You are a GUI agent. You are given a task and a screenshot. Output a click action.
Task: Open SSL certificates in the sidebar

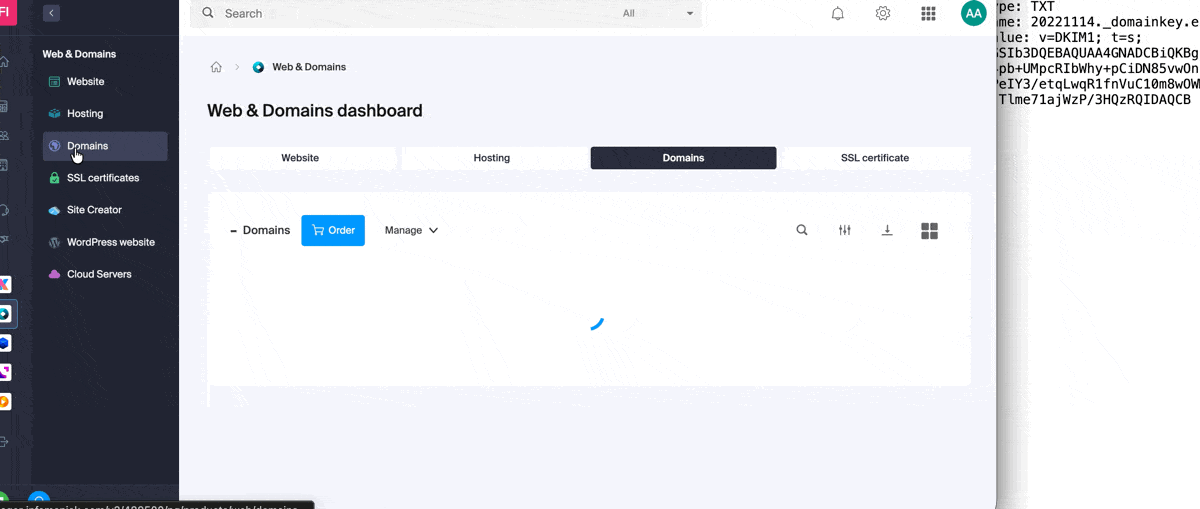pos(102,178)
